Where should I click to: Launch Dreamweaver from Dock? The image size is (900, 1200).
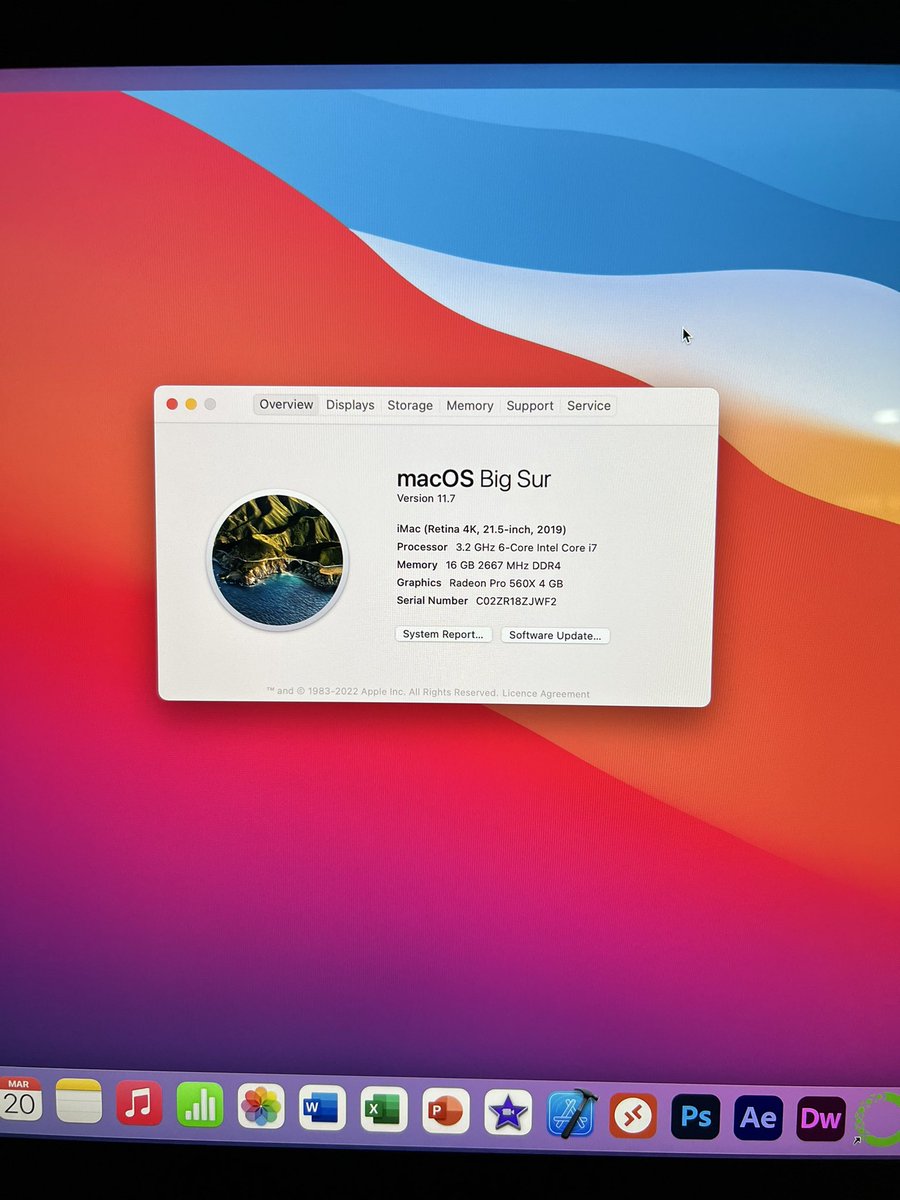(x=821, y=1118)
